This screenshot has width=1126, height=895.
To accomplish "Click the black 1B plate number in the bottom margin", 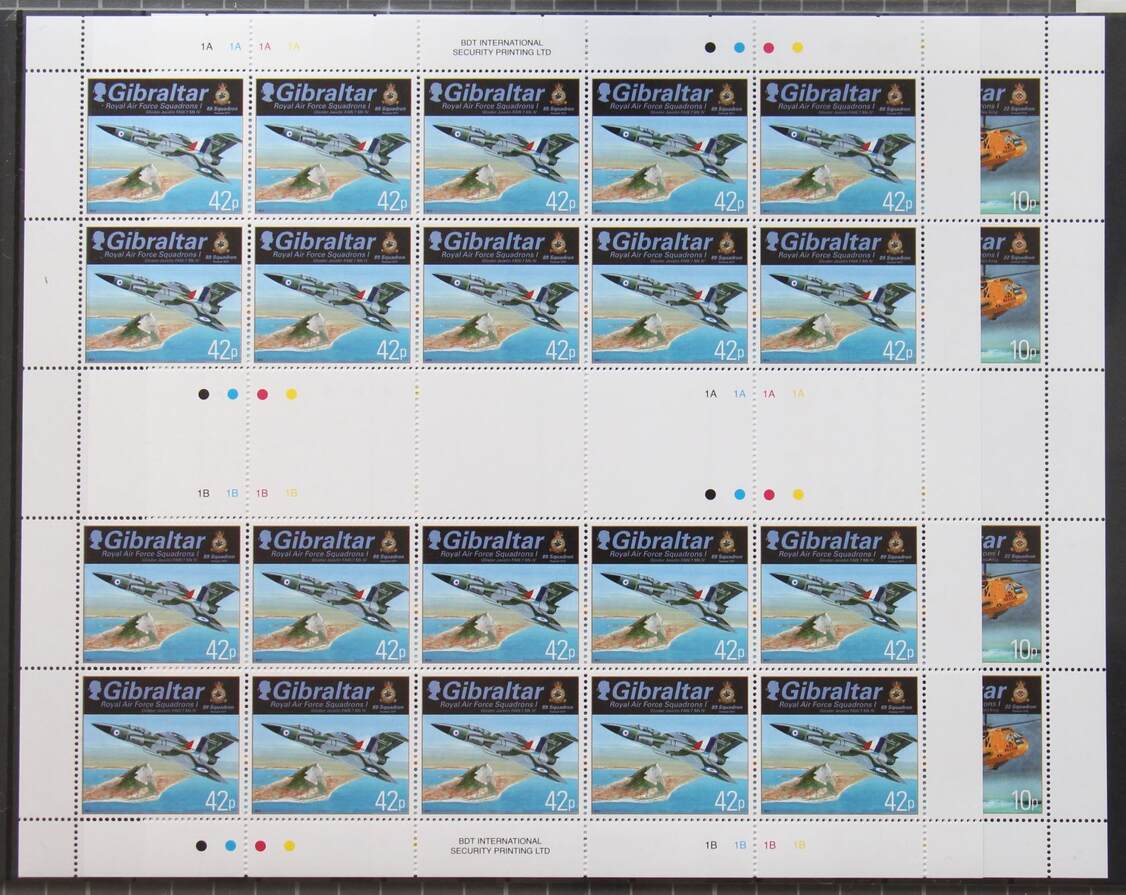I will (711, 845).
